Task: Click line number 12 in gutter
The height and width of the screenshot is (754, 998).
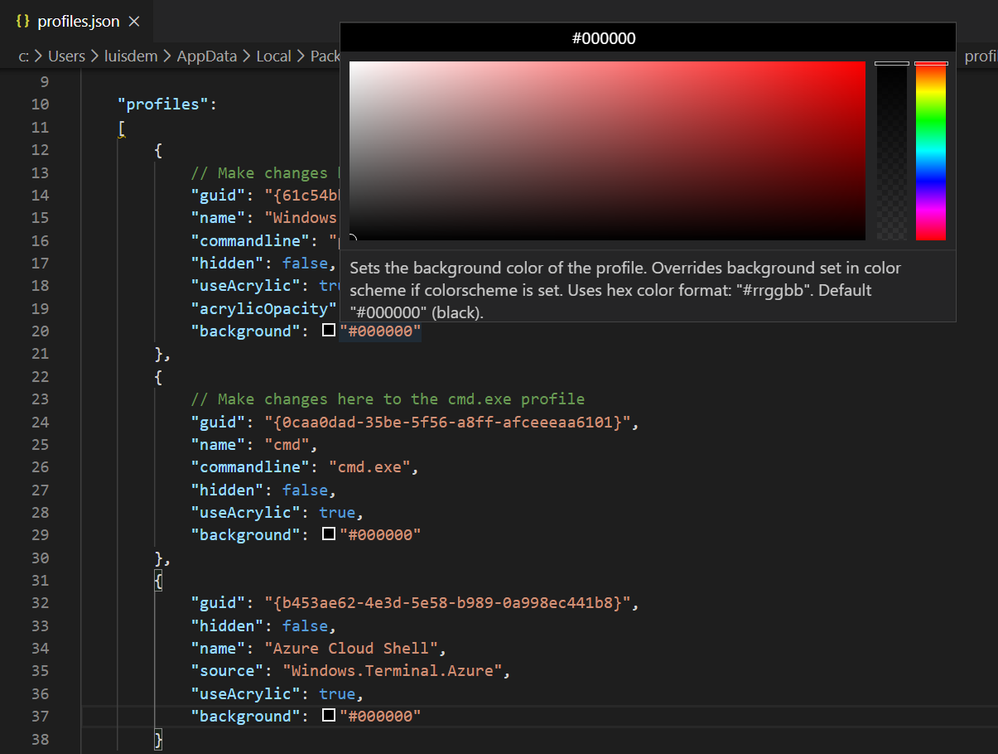Action: point(40,150)
